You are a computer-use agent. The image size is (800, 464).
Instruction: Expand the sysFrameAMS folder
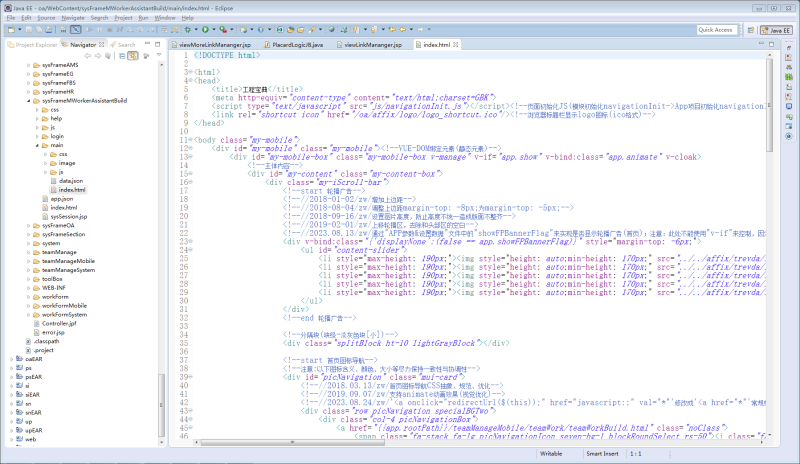coord(29,65)
